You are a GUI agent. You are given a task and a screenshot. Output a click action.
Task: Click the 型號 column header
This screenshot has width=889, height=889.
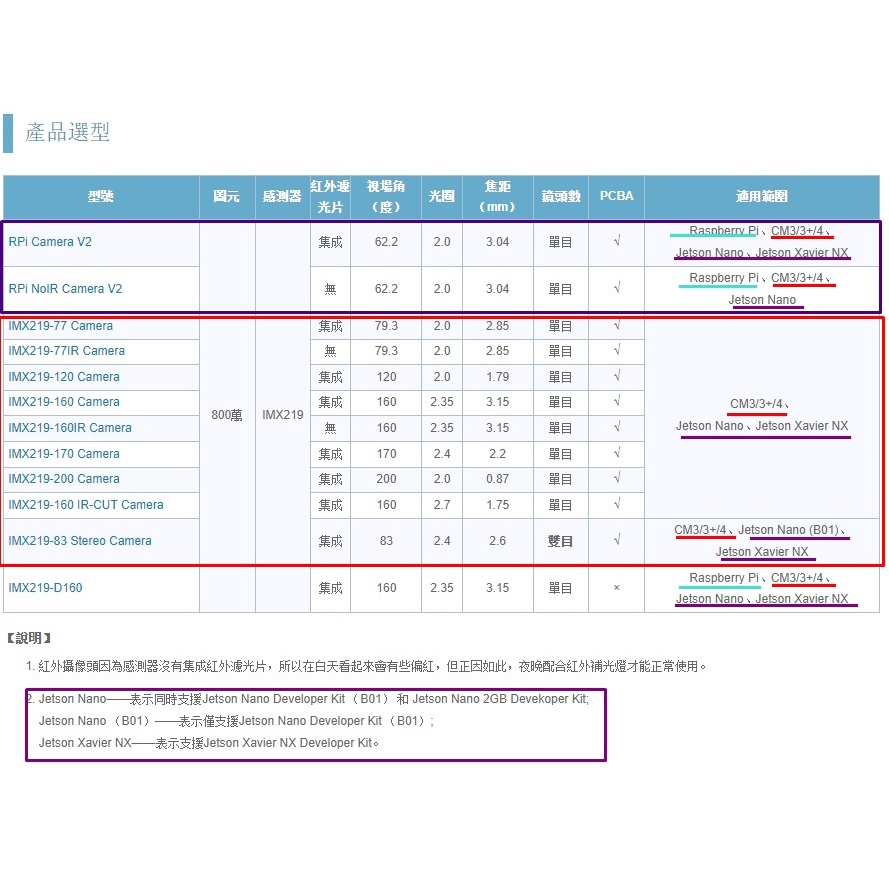pyautogui.click(x=101, y=197)
